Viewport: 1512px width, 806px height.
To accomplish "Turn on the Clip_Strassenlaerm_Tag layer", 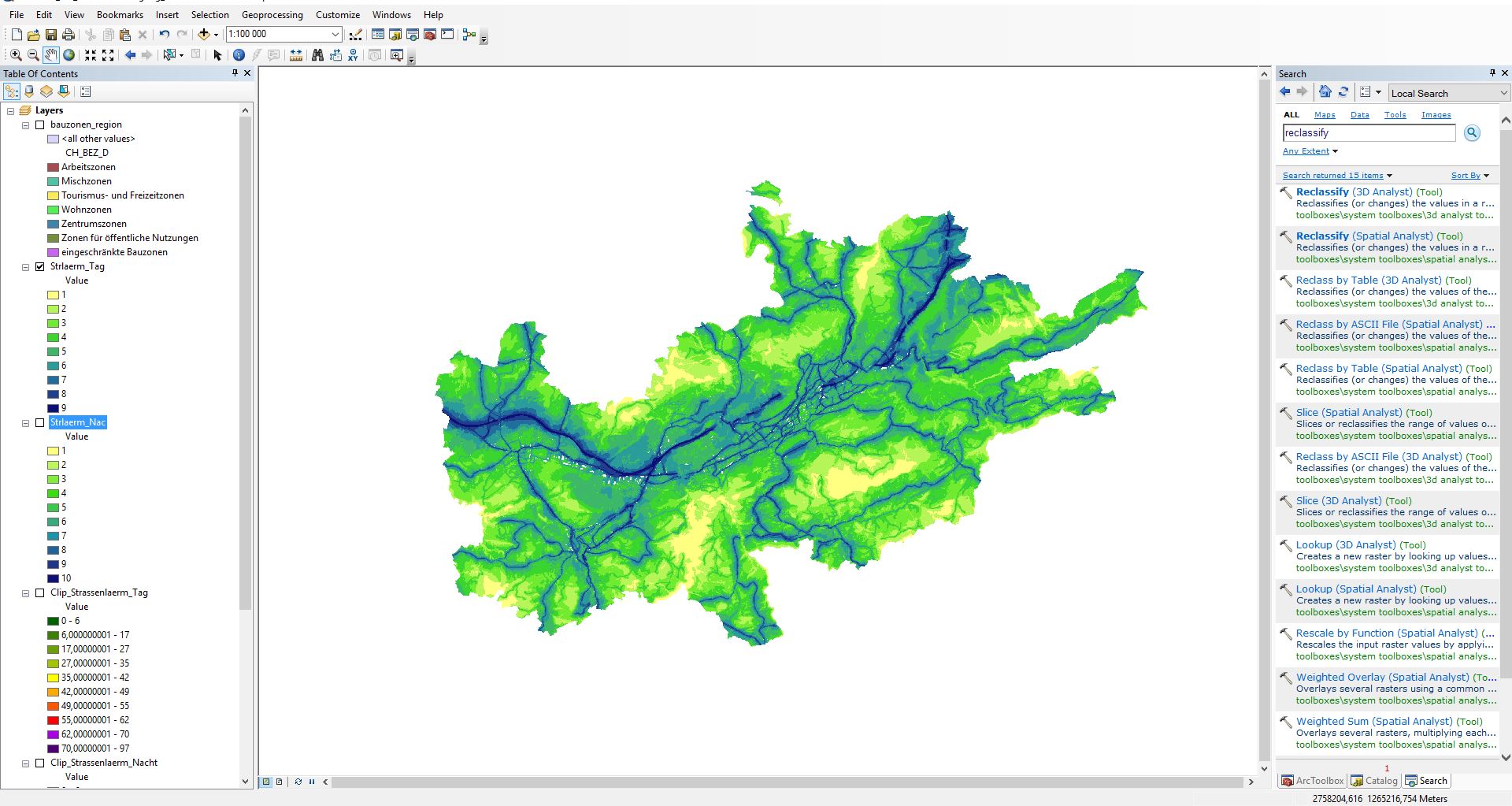I will tap(40, 592).
